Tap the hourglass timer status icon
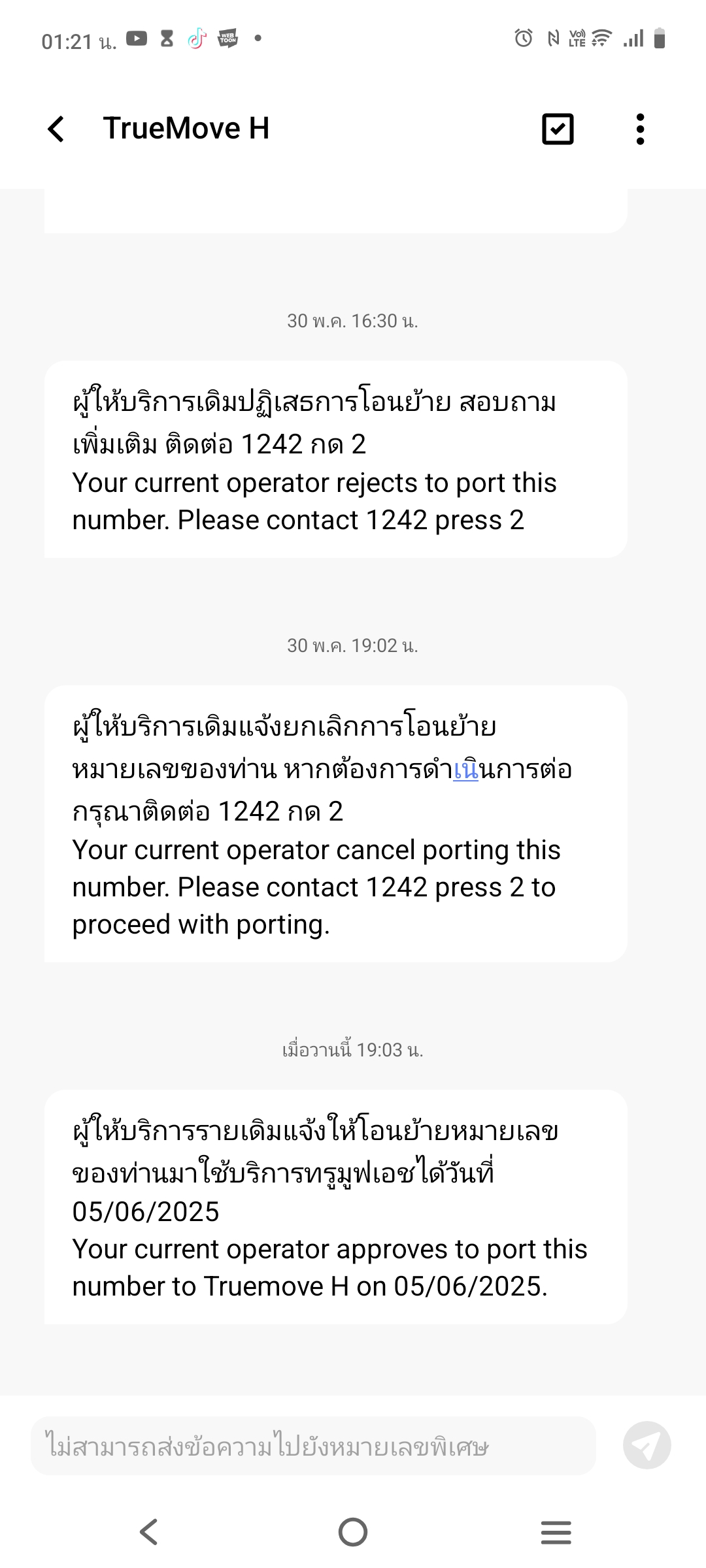 point(167,39)
